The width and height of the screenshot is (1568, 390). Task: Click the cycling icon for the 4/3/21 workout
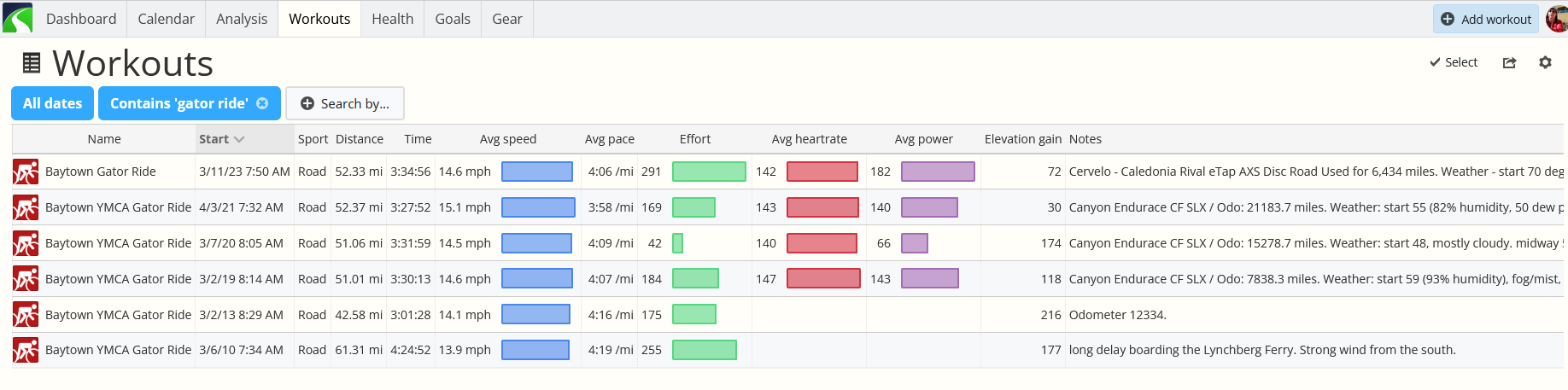pos(26,207)
